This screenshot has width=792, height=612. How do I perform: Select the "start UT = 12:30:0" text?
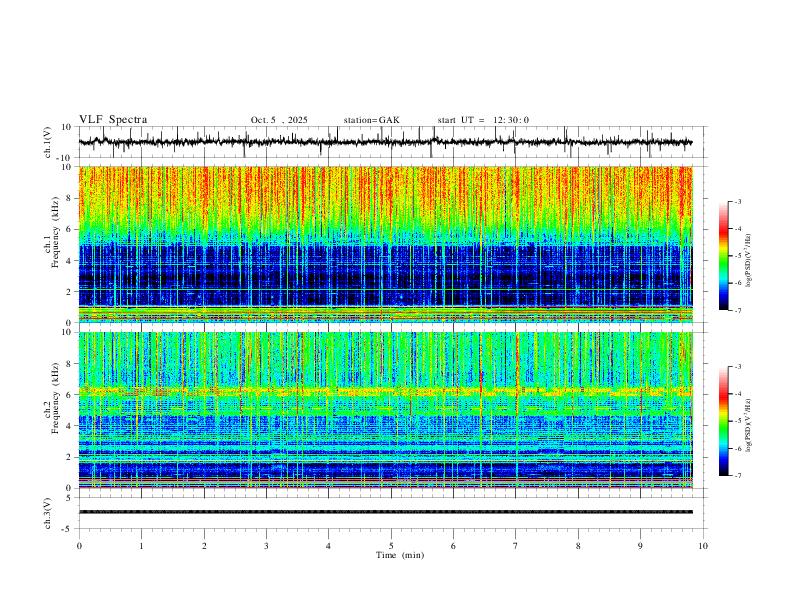coord(483,120)
